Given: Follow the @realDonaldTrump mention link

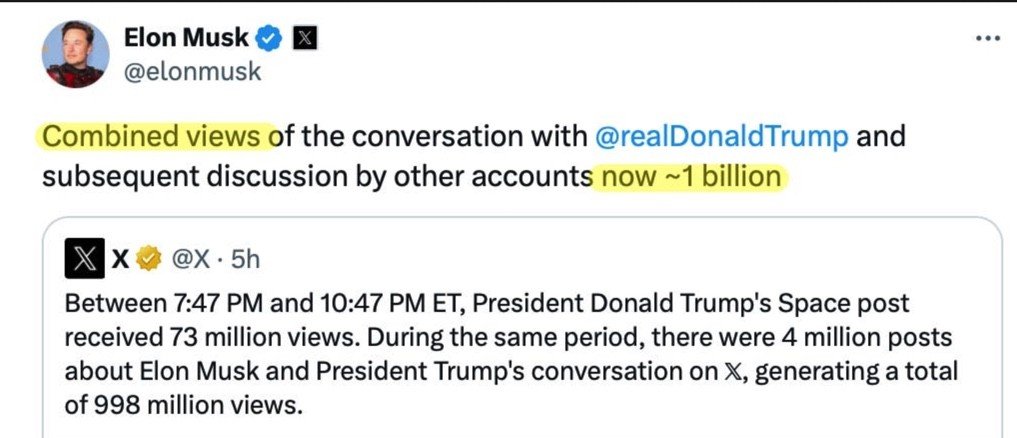Looking at the screenshot, I should [x=721, y=137].
